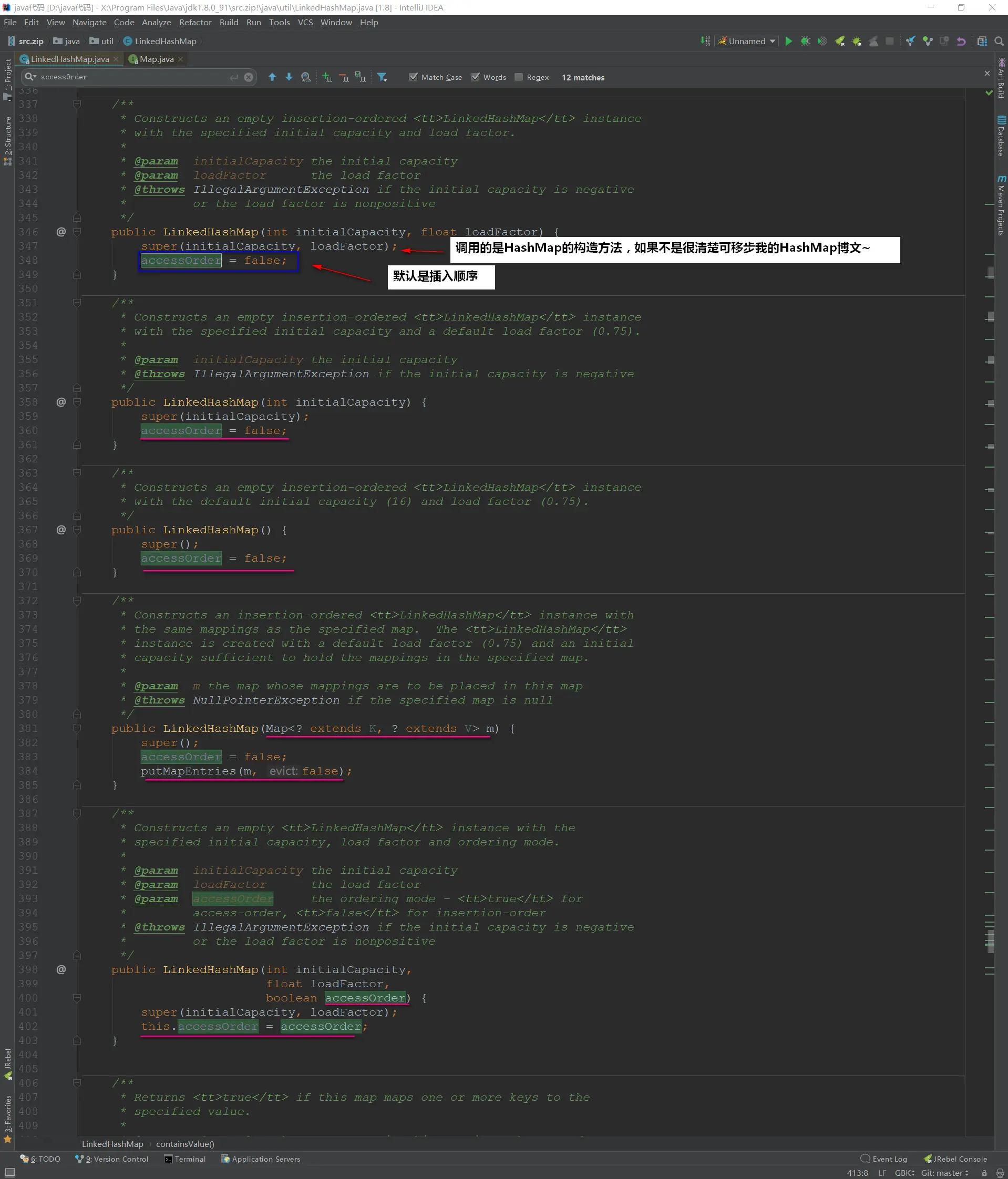This screenshot has height=1179, width=1008.
Task: Open search filter funnel icon
Action: pos(382,77)
